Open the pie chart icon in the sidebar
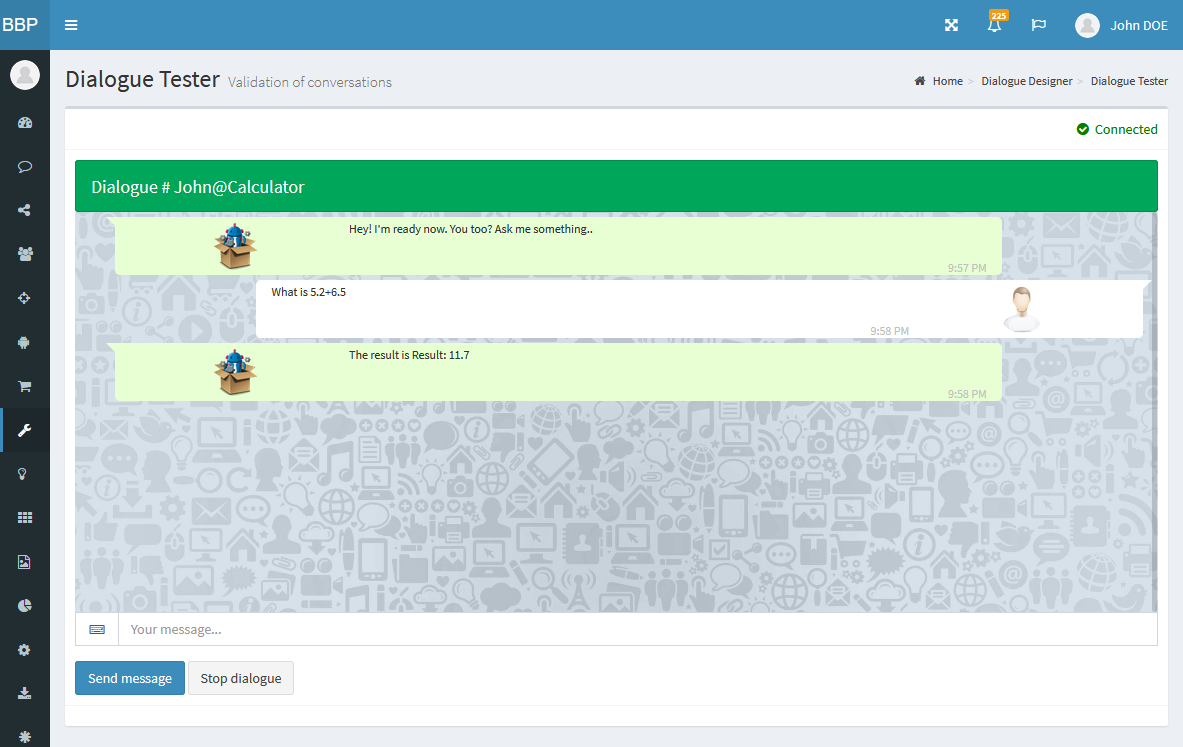The height and width of the screenshot is (747, 1183). coord(25,605)
